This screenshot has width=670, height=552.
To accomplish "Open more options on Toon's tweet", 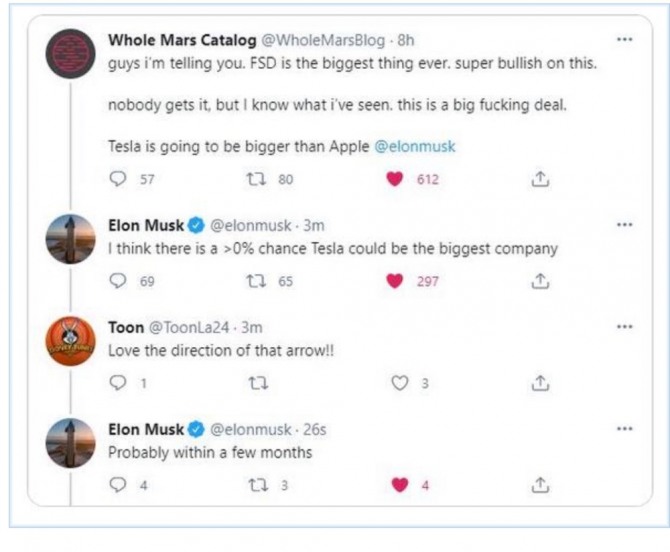I will pyautogui.click(x=625, y=327).
